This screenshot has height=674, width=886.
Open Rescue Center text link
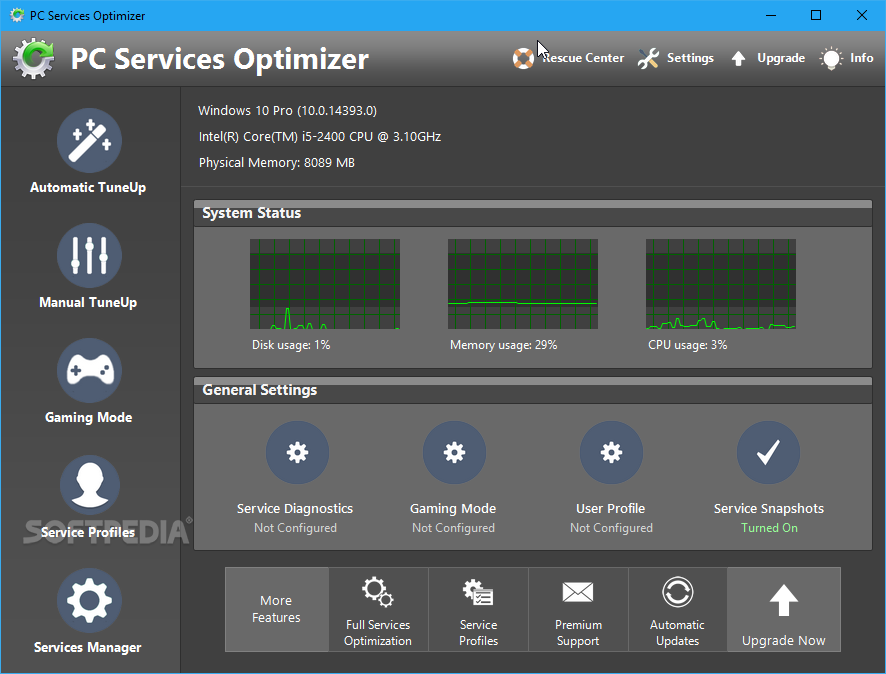(583, 58)
